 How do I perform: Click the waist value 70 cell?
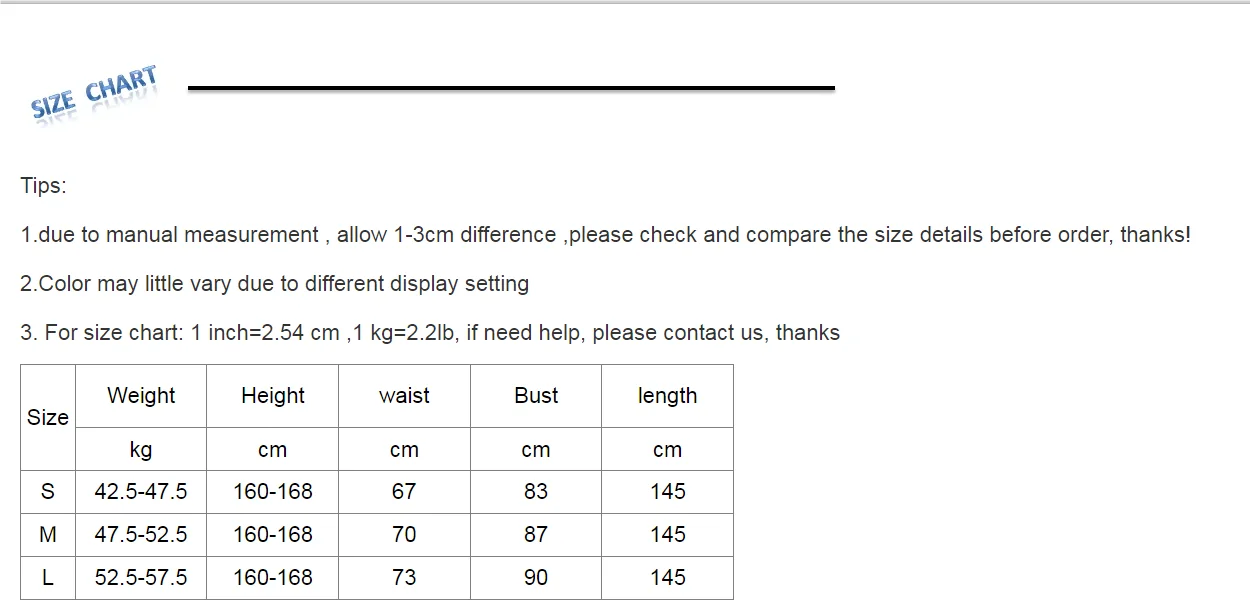pyautogui.click(x=404, y=535)
